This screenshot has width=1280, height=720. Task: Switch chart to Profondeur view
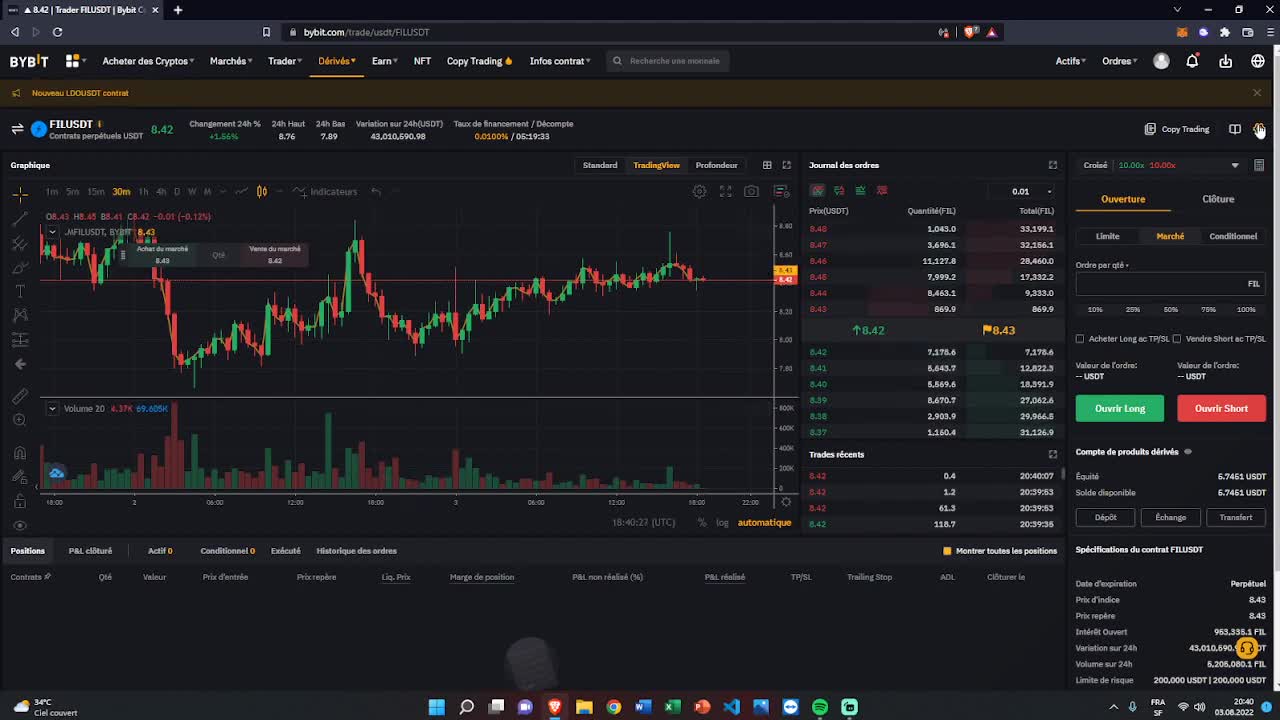[717, 165]
